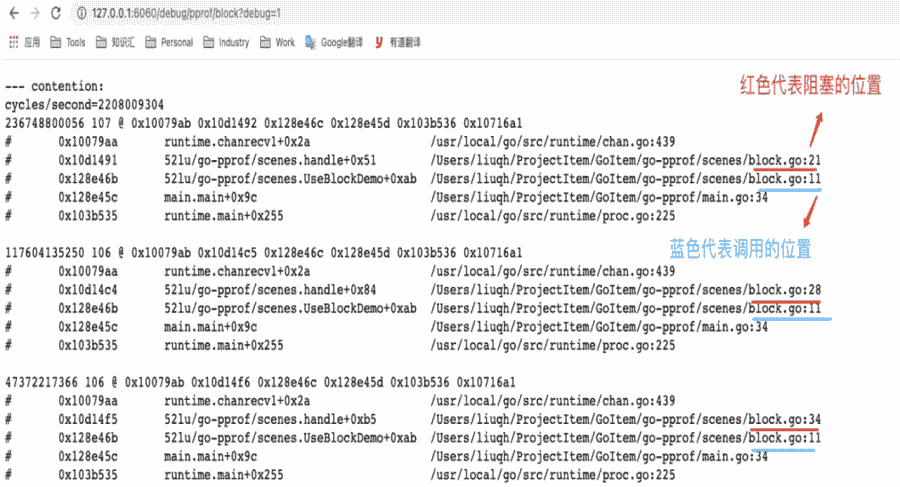
Task: Click the browser forward arrow
Action: (x=35, y=14)
